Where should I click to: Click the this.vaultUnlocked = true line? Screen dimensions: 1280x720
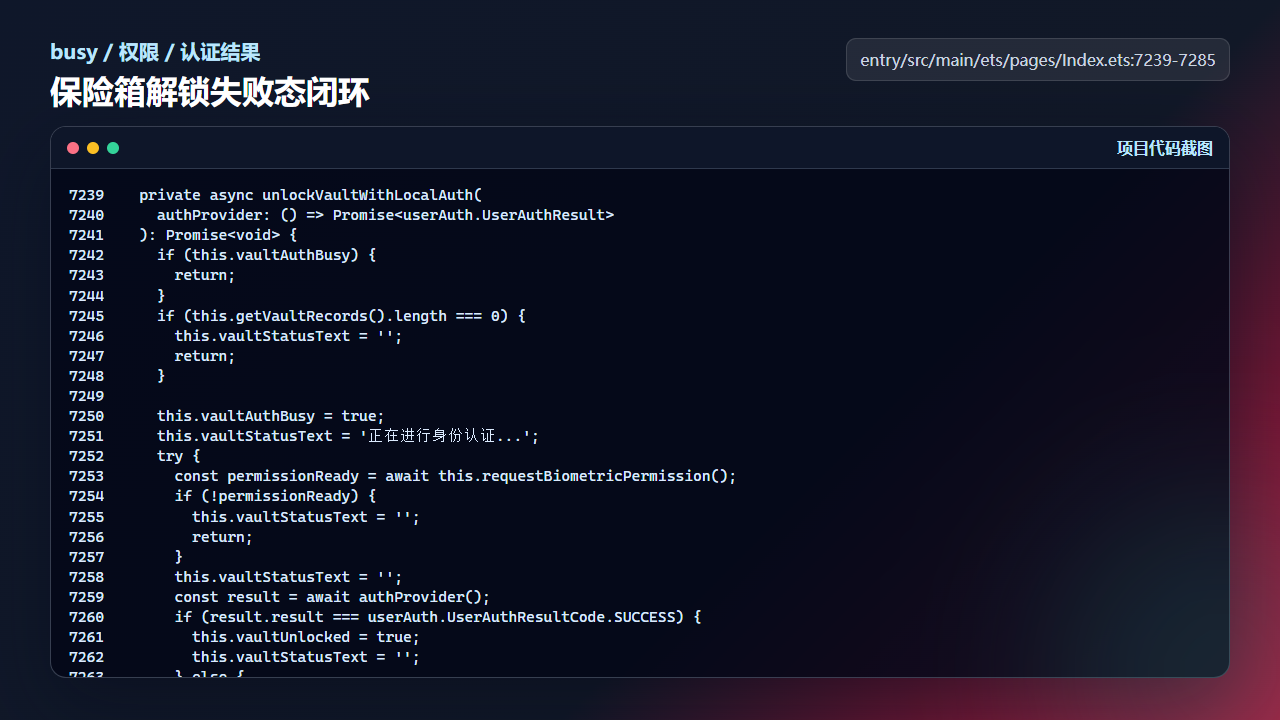(x=306, y=636)
